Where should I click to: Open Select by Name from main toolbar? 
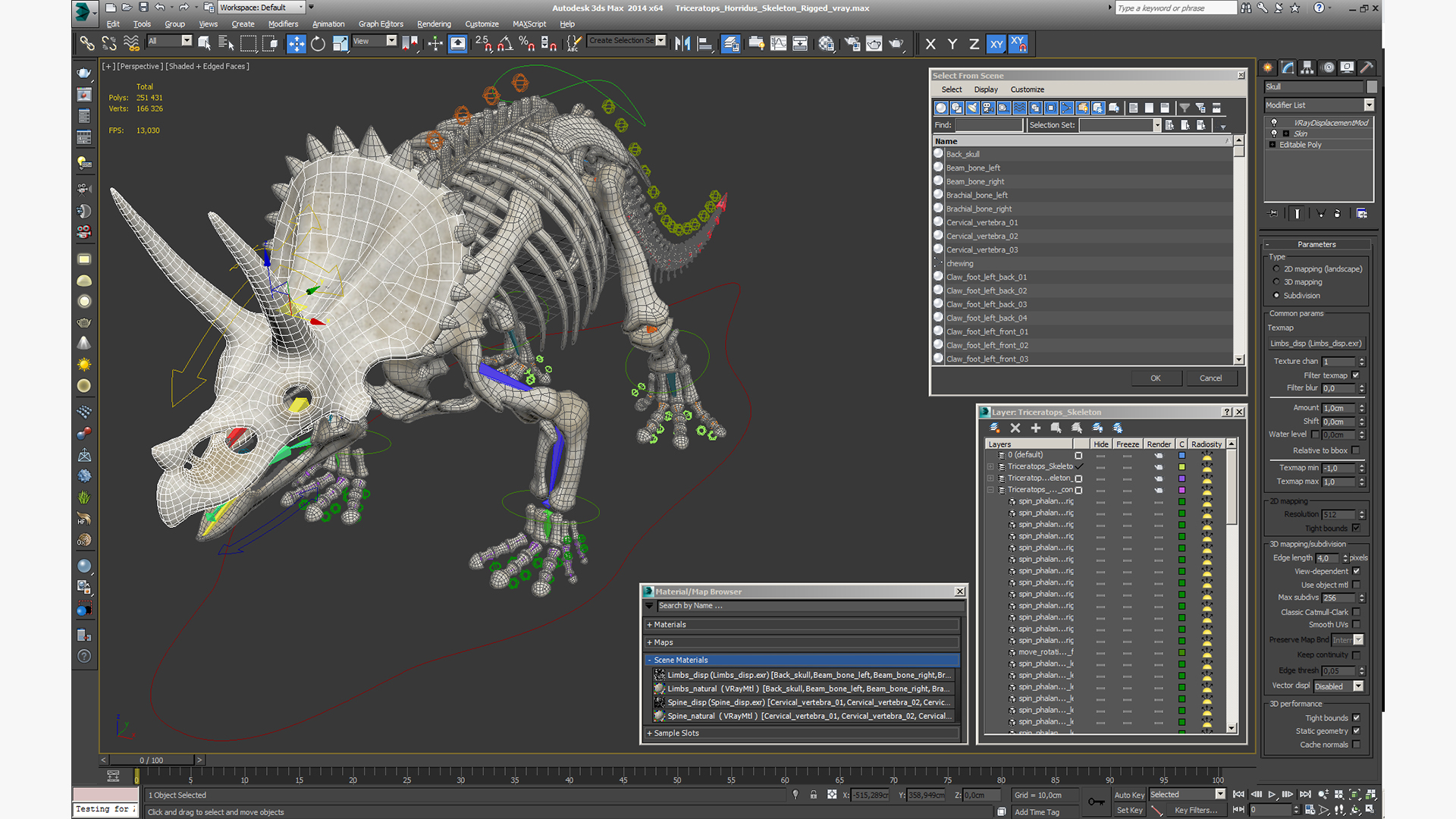click(226, 43)
